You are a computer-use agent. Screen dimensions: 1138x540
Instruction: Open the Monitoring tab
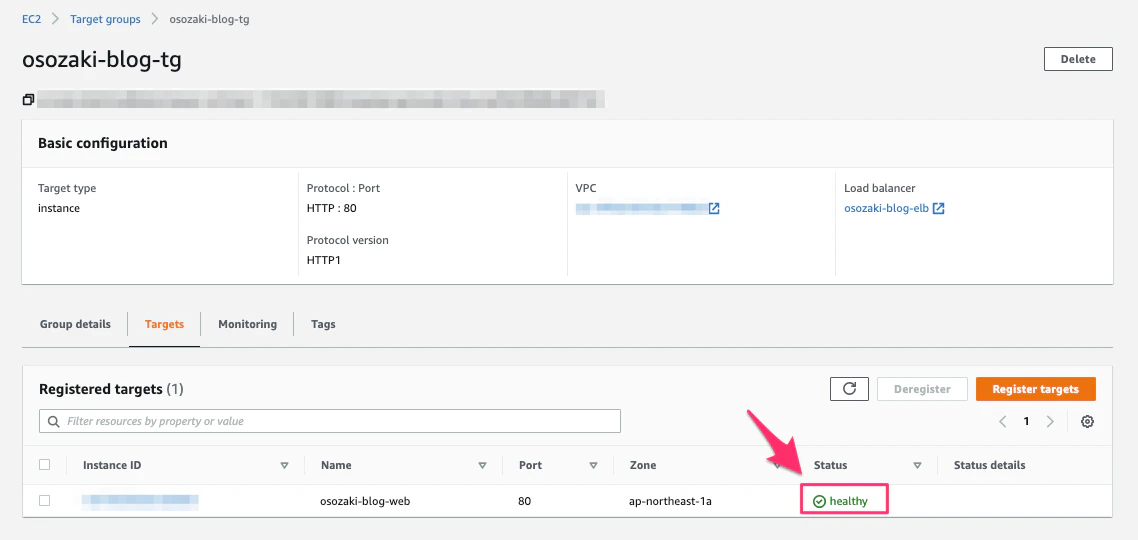(247, 324)
